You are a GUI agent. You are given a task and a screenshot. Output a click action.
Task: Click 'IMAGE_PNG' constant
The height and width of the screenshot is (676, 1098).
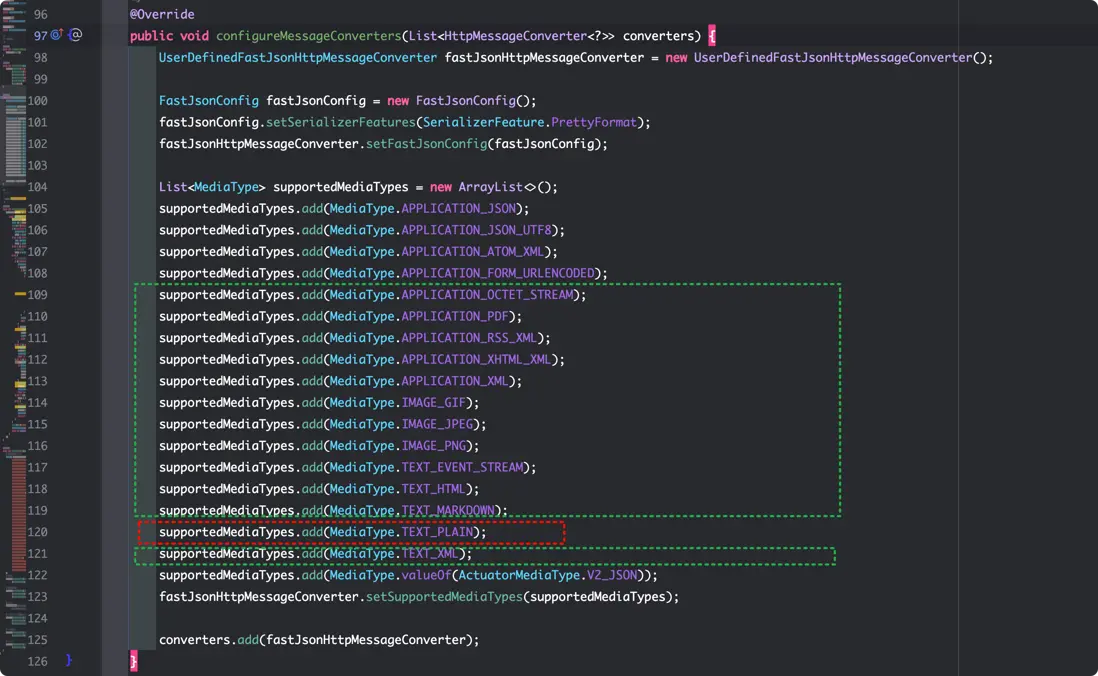(x=433, y=446)
